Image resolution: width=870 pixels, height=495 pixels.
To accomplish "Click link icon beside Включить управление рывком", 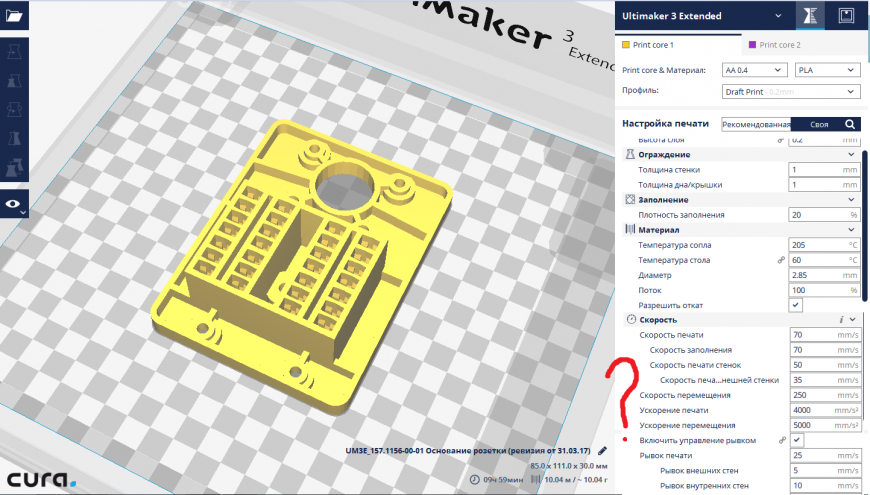I will pos(782,440).
